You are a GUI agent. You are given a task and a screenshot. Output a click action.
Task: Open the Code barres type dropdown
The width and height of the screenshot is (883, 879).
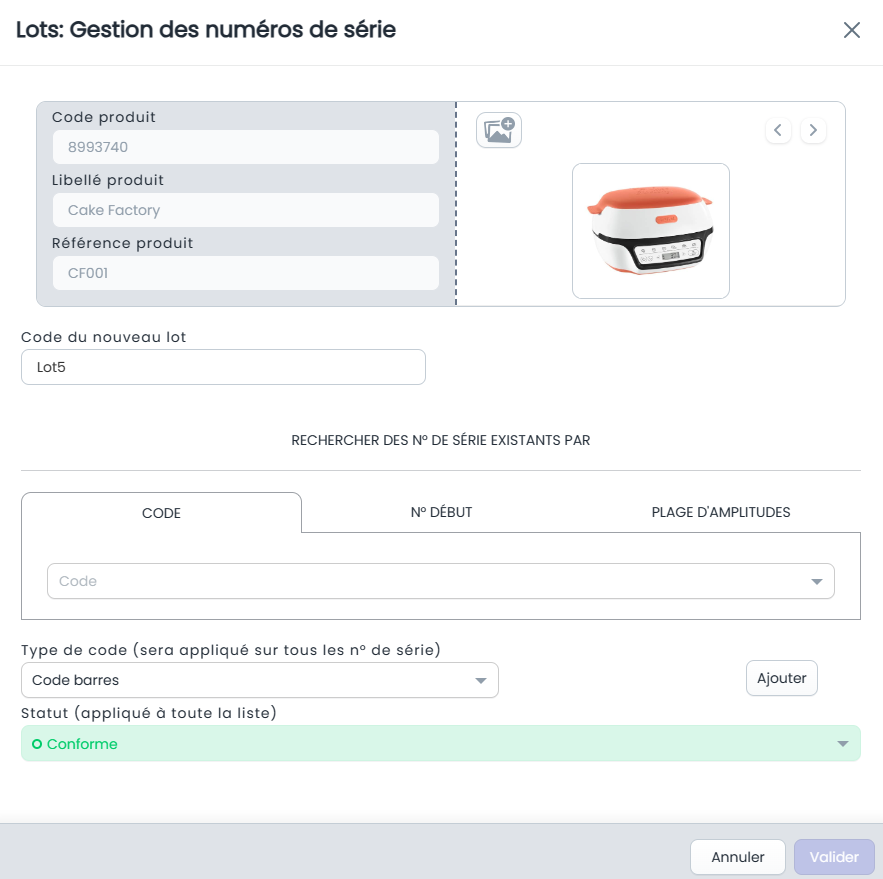click(x=260, y=680)
